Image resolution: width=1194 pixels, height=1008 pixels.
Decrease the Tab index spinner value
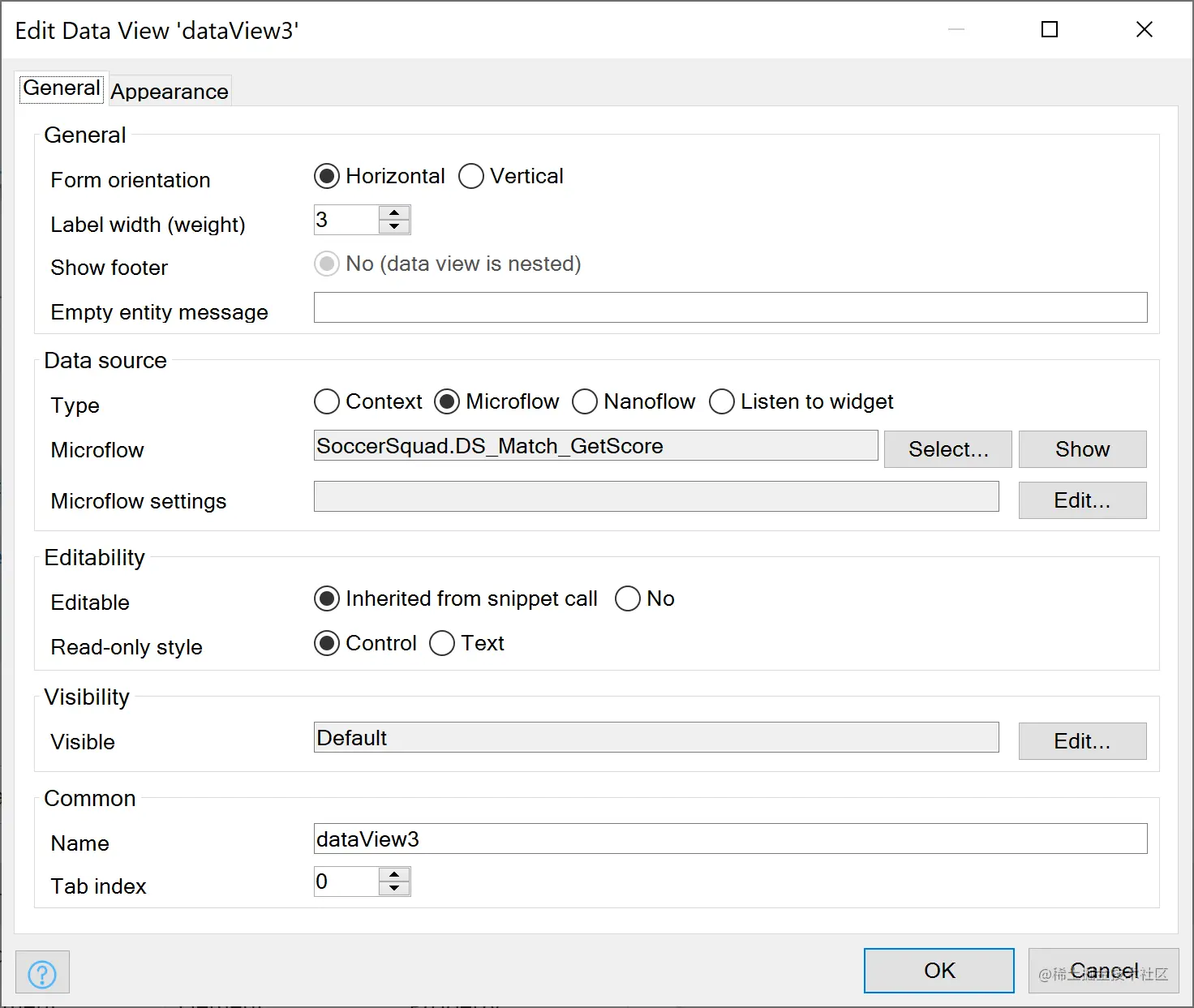click(x=394, y=889)
